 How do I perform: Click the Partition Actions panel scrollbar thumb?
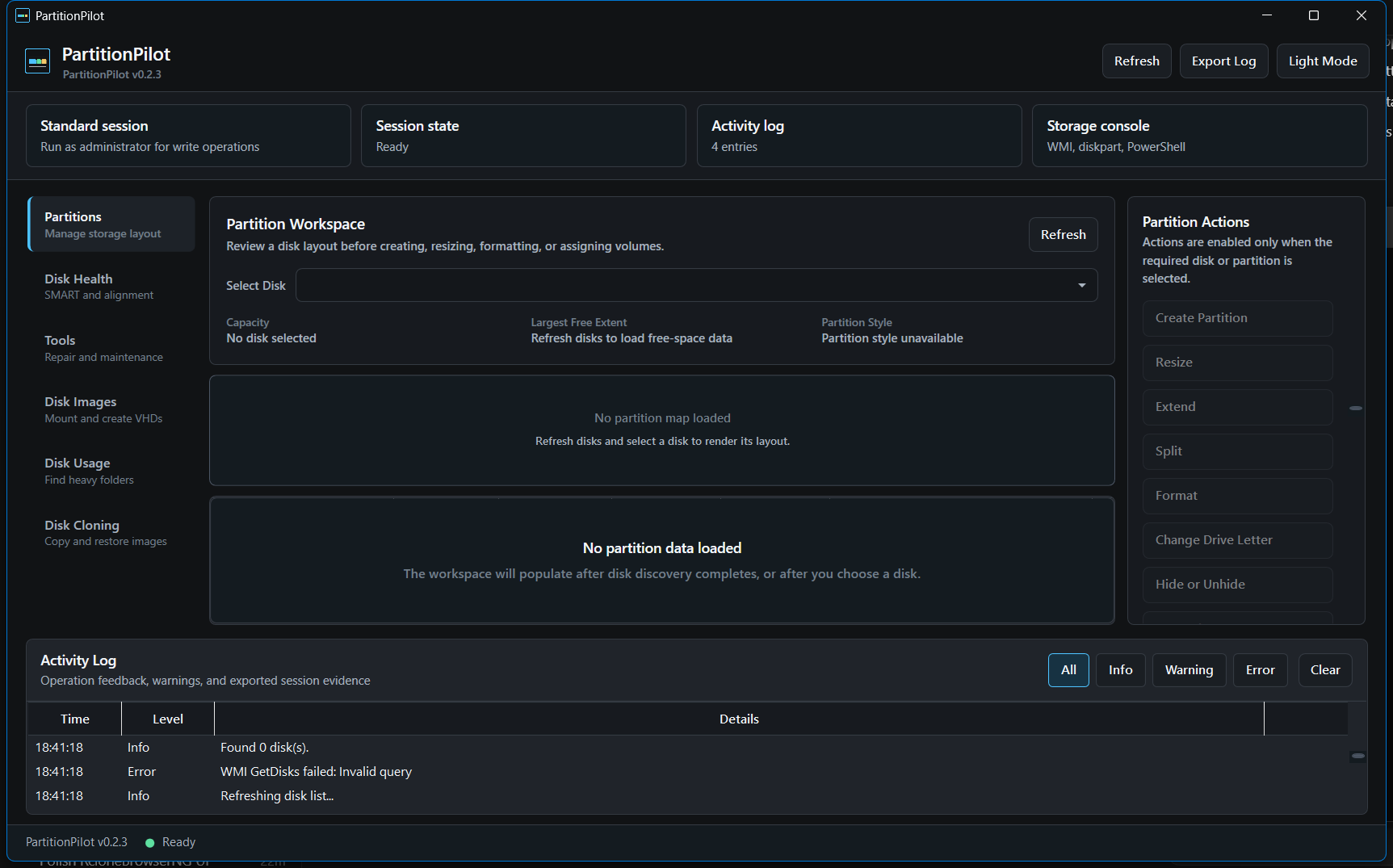(1356, 409)
